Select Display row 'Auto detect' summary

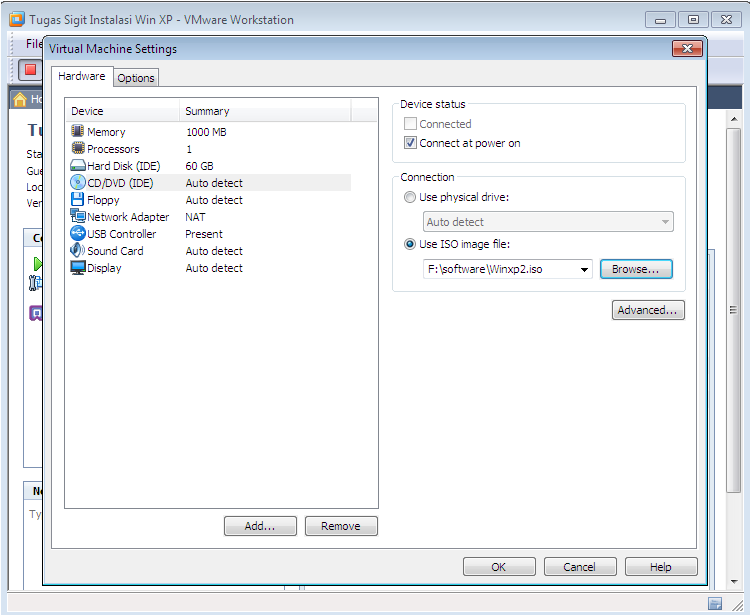point(214,268)
